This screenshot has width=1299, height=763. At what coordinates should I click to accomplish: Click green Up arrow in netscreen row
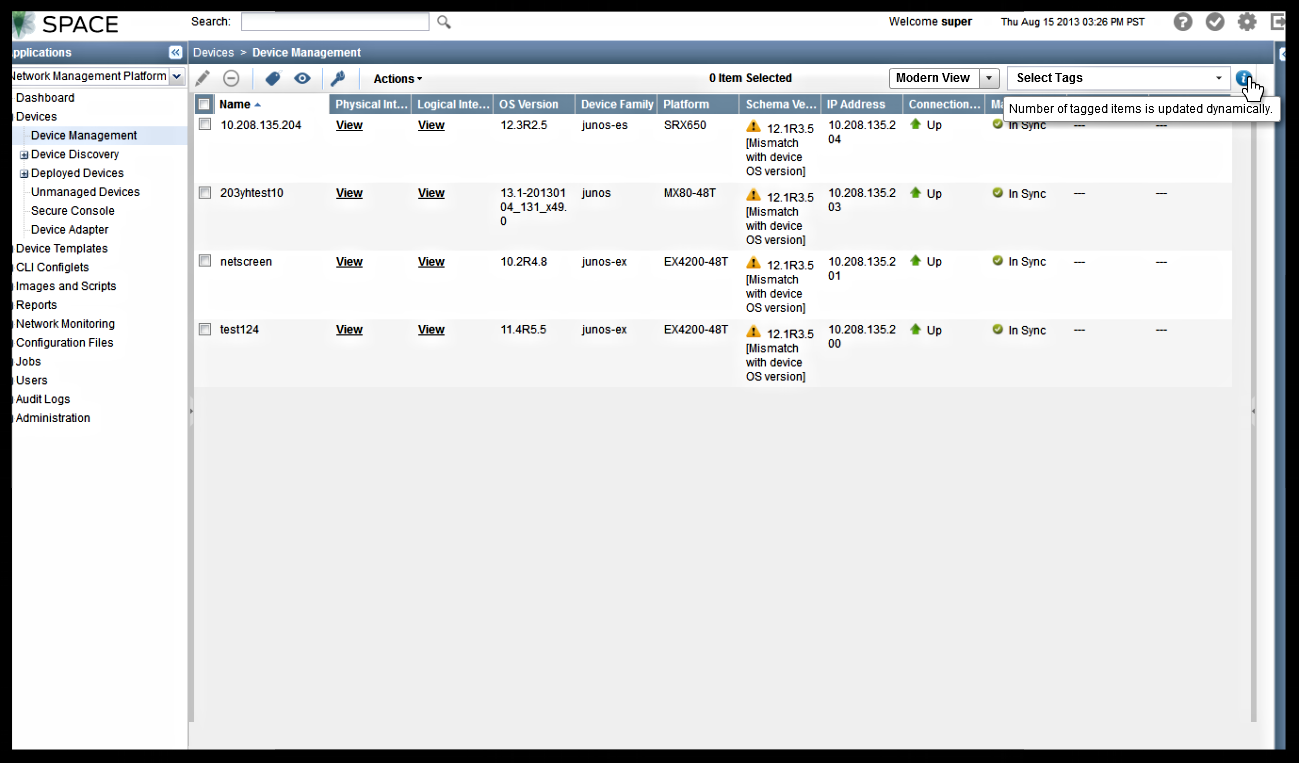[915, 260]
